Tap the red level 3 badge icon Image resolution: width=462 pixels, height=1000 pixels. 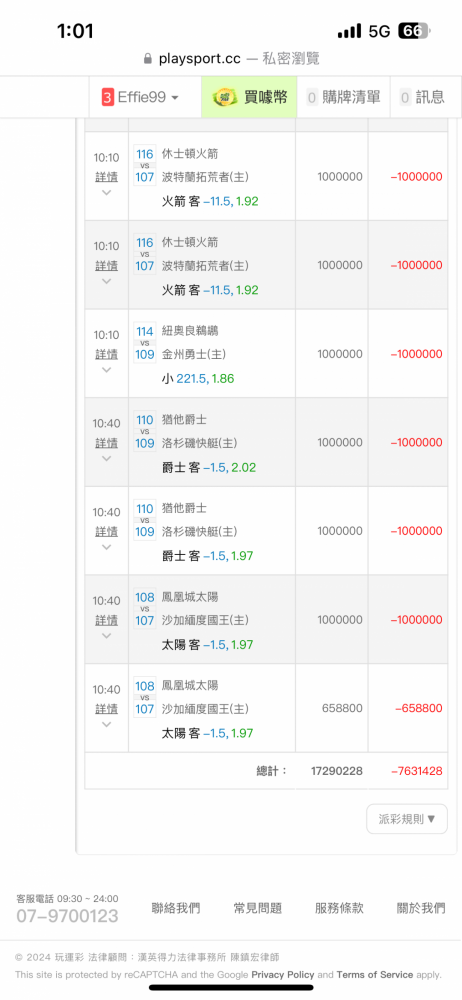pyautogui.click(x=108, y=97)
